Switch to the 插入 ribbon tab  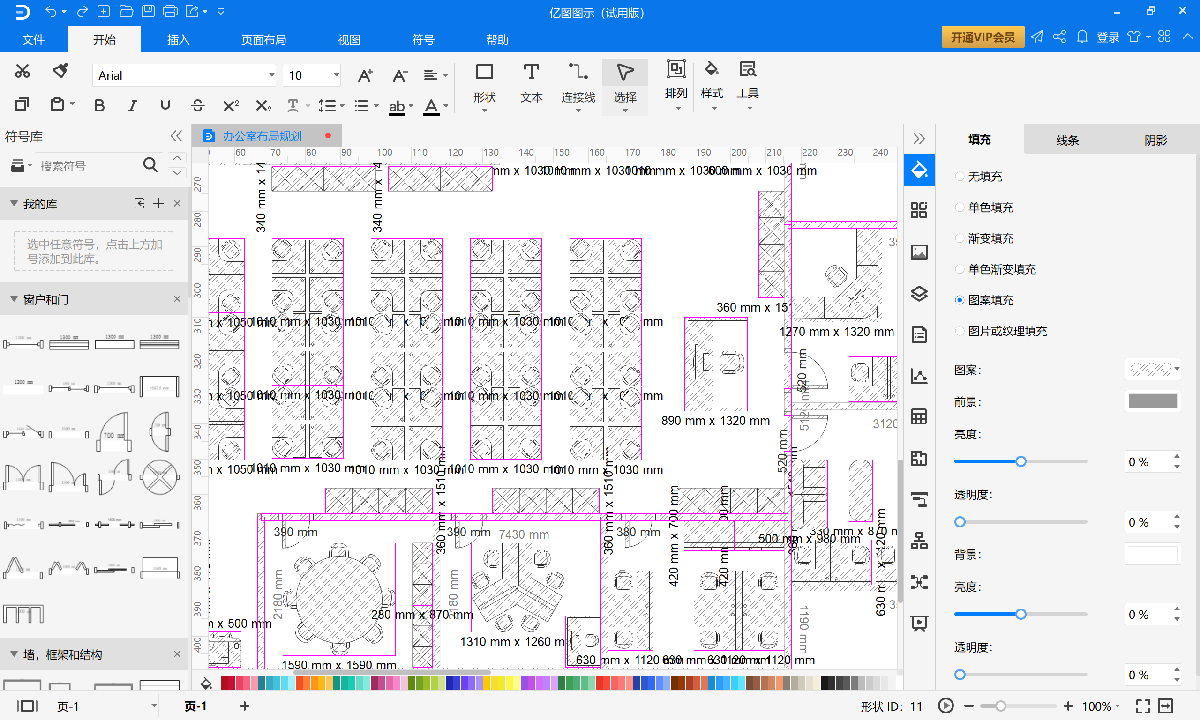click(x=178, y=40)
